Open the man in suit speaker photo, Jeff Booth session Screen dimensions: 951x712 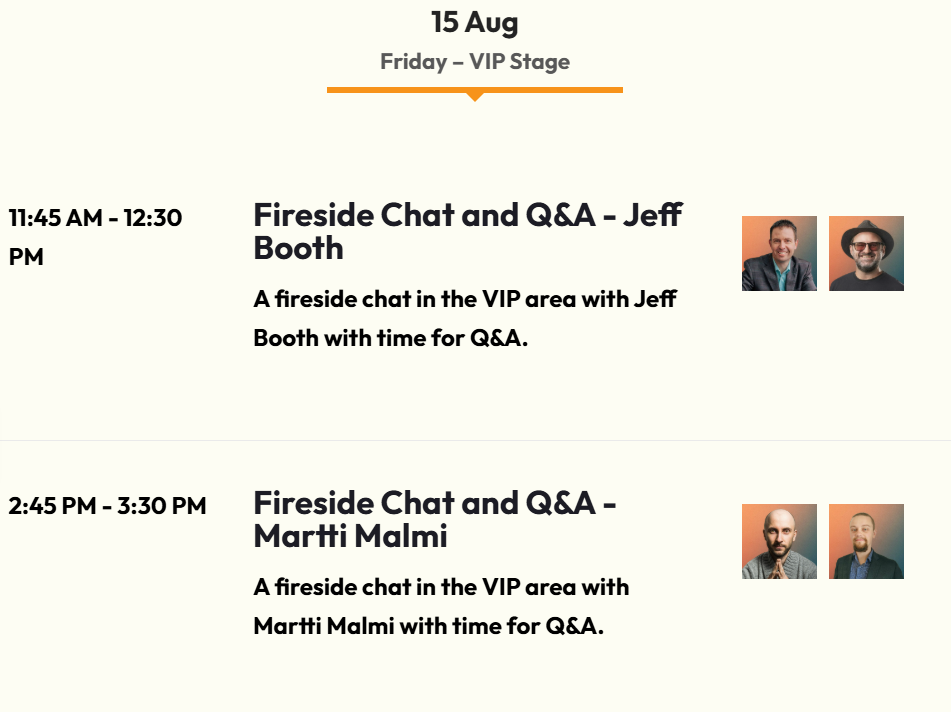point(779,254)
